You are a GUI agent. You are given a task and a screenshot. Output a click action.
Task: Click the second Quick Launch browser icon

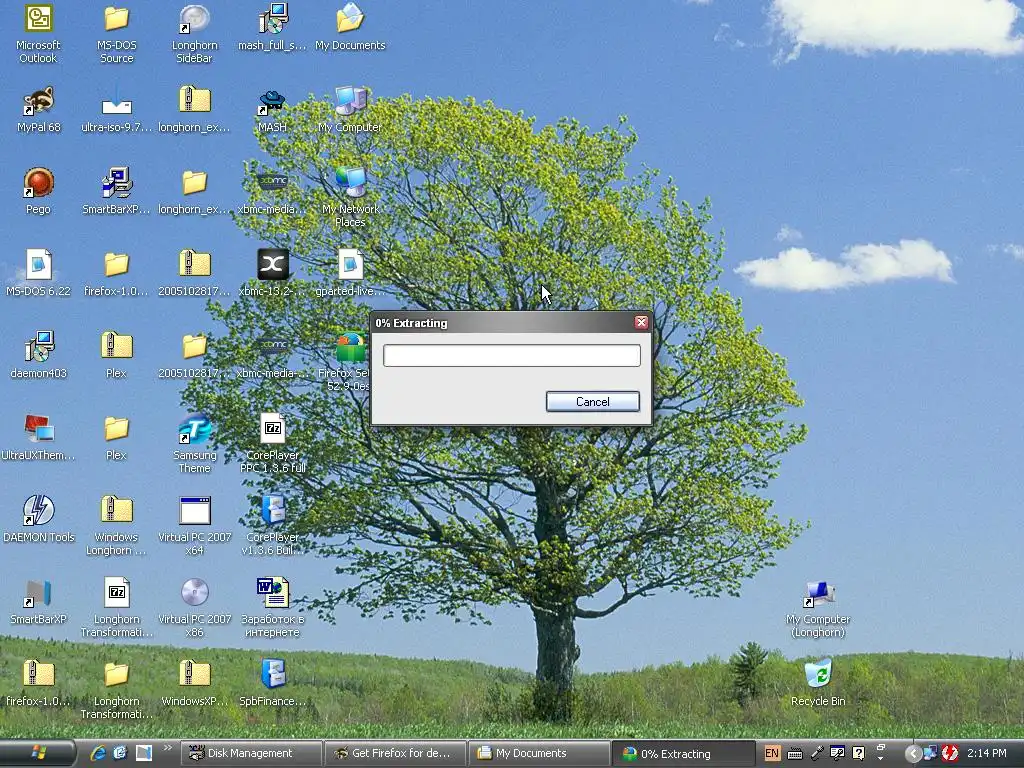pos(120,753)
